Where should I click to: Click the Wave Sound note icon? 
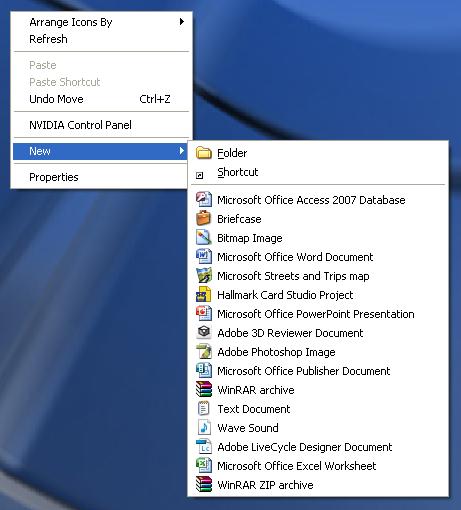(204, 427)
